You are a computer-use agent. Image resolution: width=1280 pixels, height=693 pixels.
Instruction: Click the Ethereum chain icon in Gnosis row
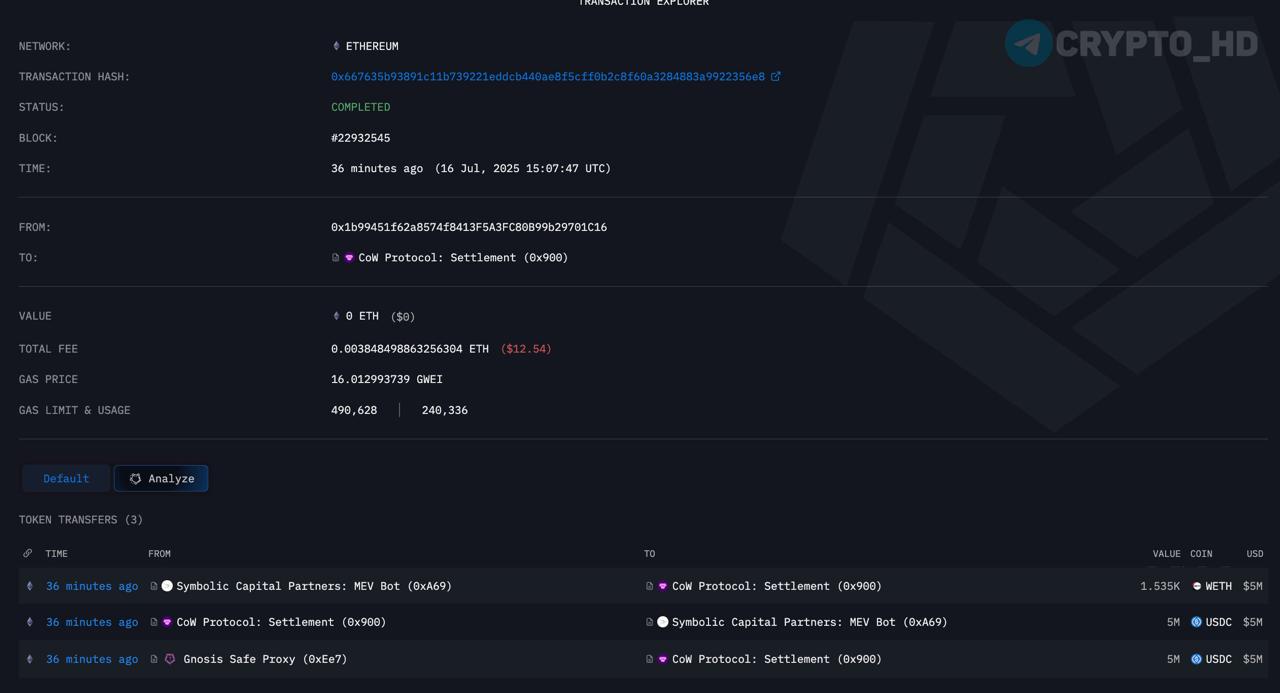pyautogui.click(x=29, y=659)
